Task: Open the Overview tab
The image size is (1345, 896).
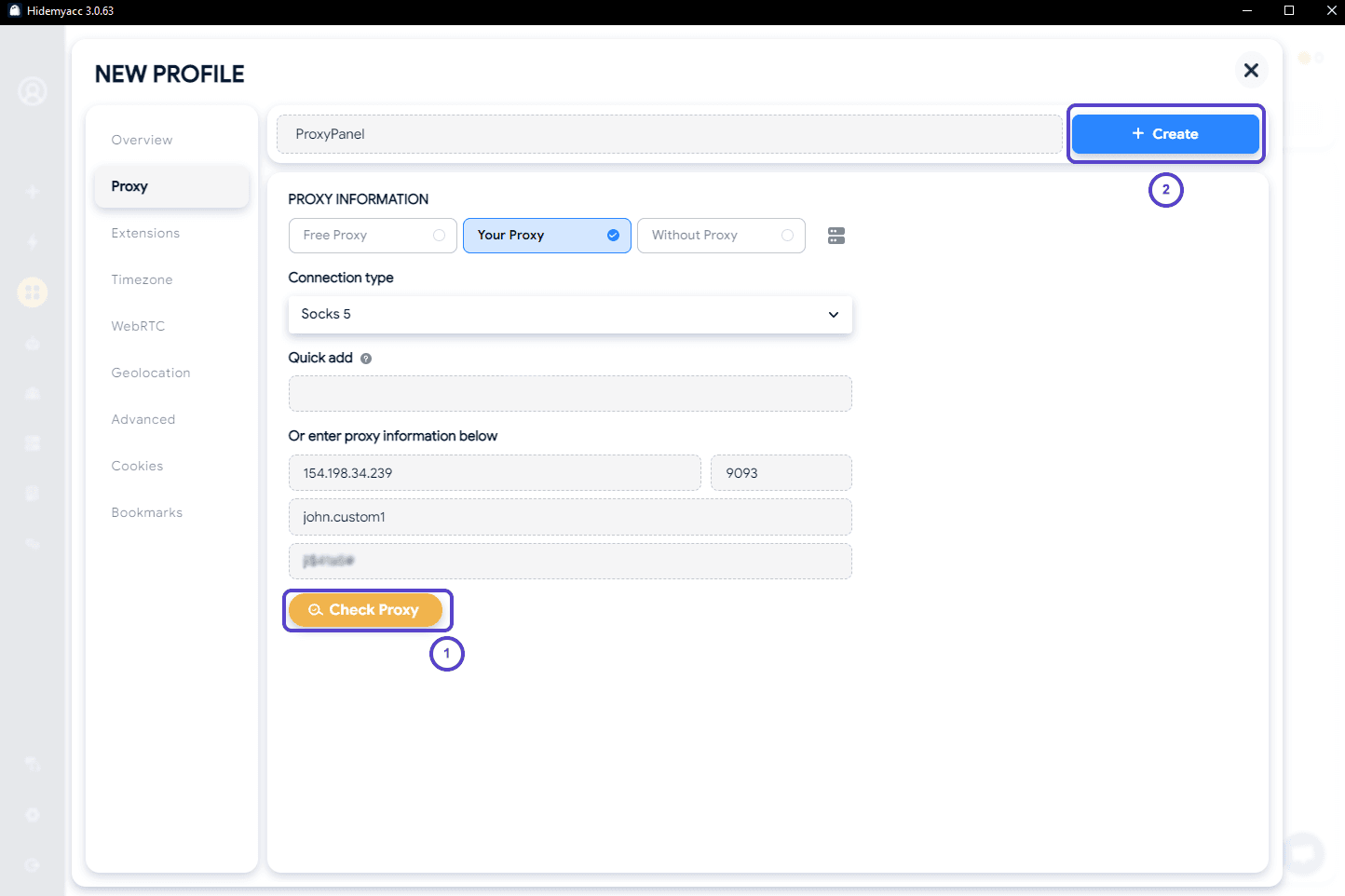Action: point(142,140)
